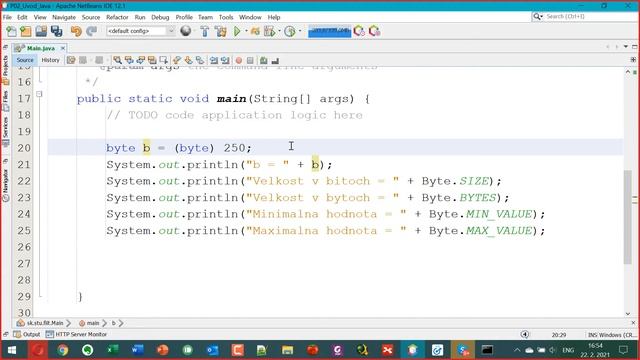Click the Next Bookmark icon

[x=188, y=60]
